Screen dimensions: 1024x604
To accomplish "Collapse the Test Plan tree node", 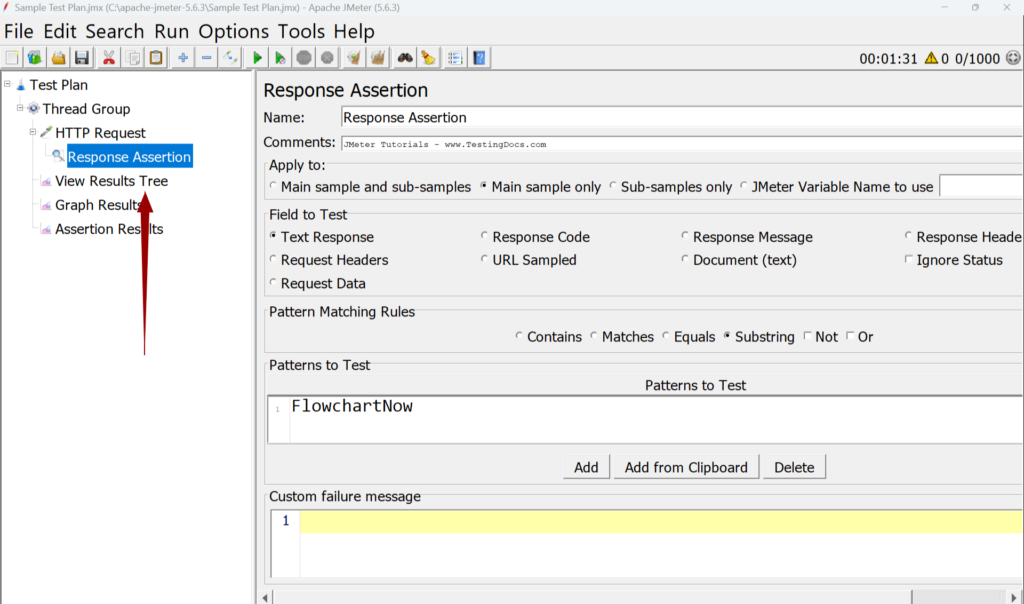I will (8, 85).
